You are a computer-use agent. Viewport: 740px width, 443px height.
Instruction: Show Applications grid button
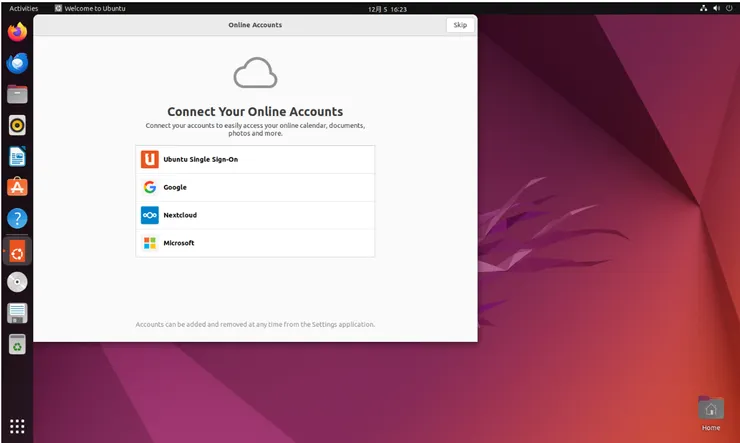coord(17,426)
